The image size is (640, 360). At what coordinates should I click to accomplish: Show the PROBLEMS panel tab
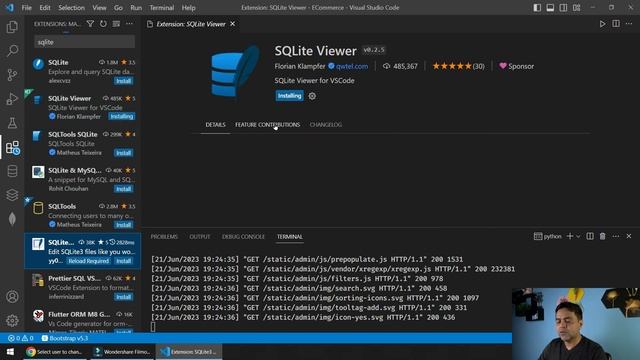coord(164,237)
